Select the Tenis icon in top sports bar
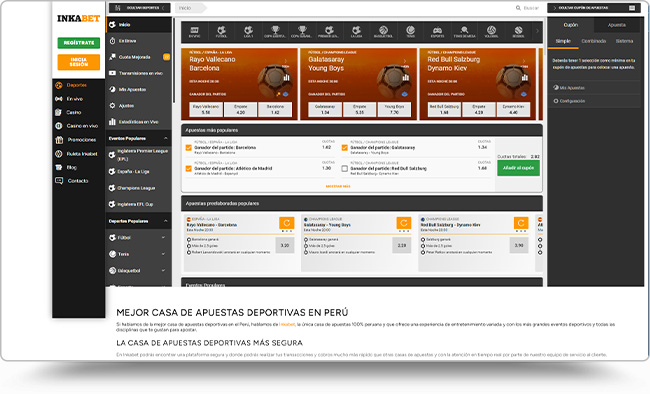 [x=410, y=32]
